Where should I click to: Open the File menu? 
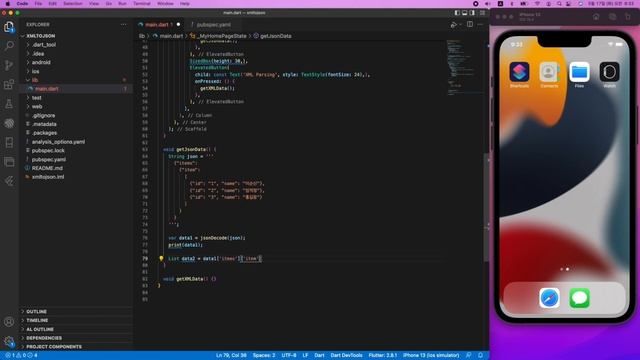tap(38, 3)
